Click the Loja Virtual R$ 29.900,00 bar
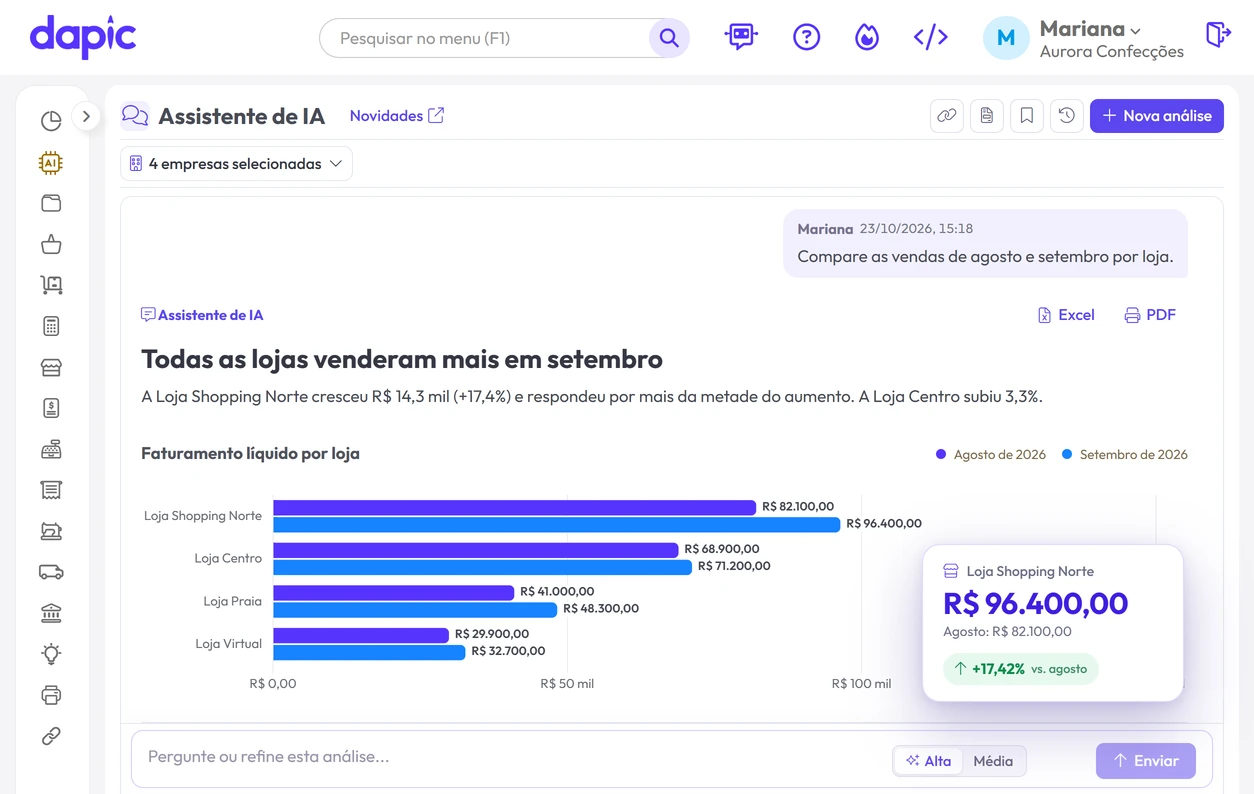This screenshot has height=794, width=1254. coord(361,635)
